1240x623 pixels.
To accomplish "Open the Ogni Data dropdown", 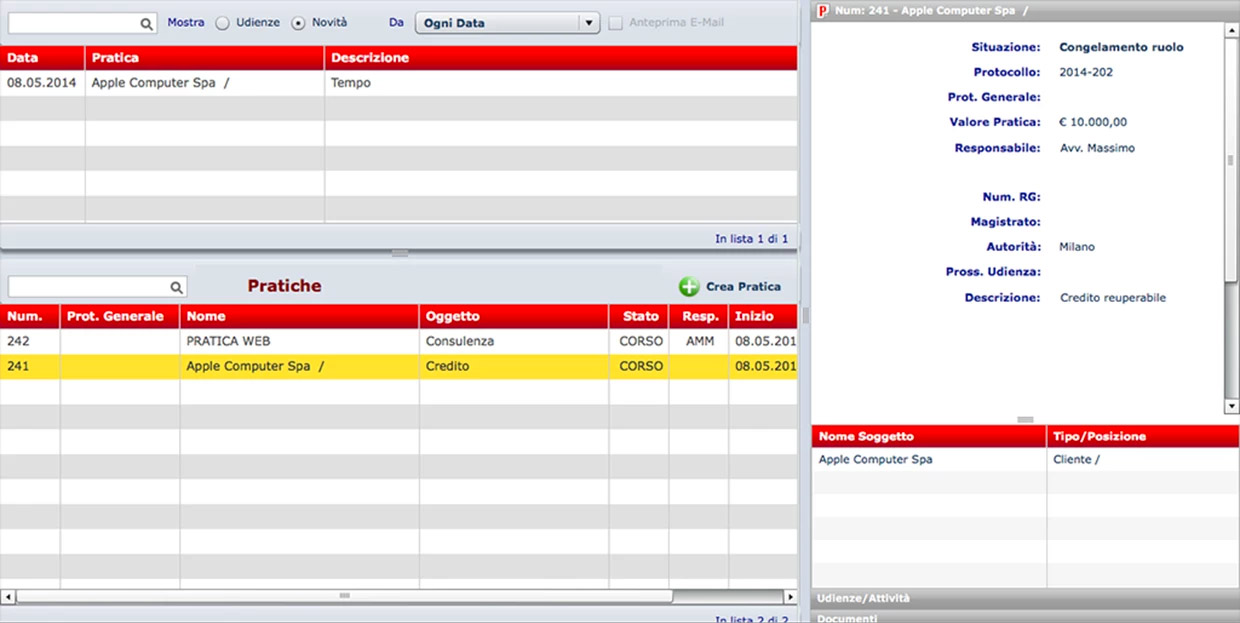I will [507, 23].
